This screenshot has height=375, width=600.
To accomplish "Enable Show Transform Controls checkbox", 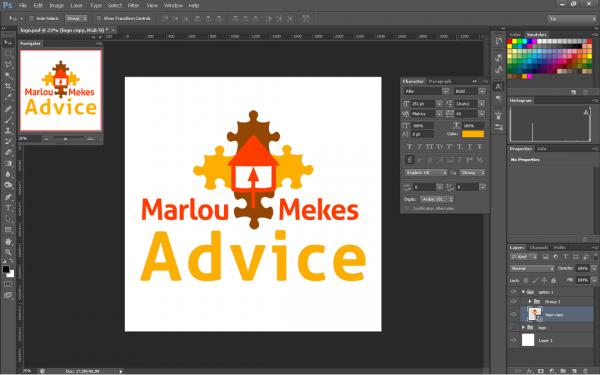I will pyautogui.click(x=99, y=18).
